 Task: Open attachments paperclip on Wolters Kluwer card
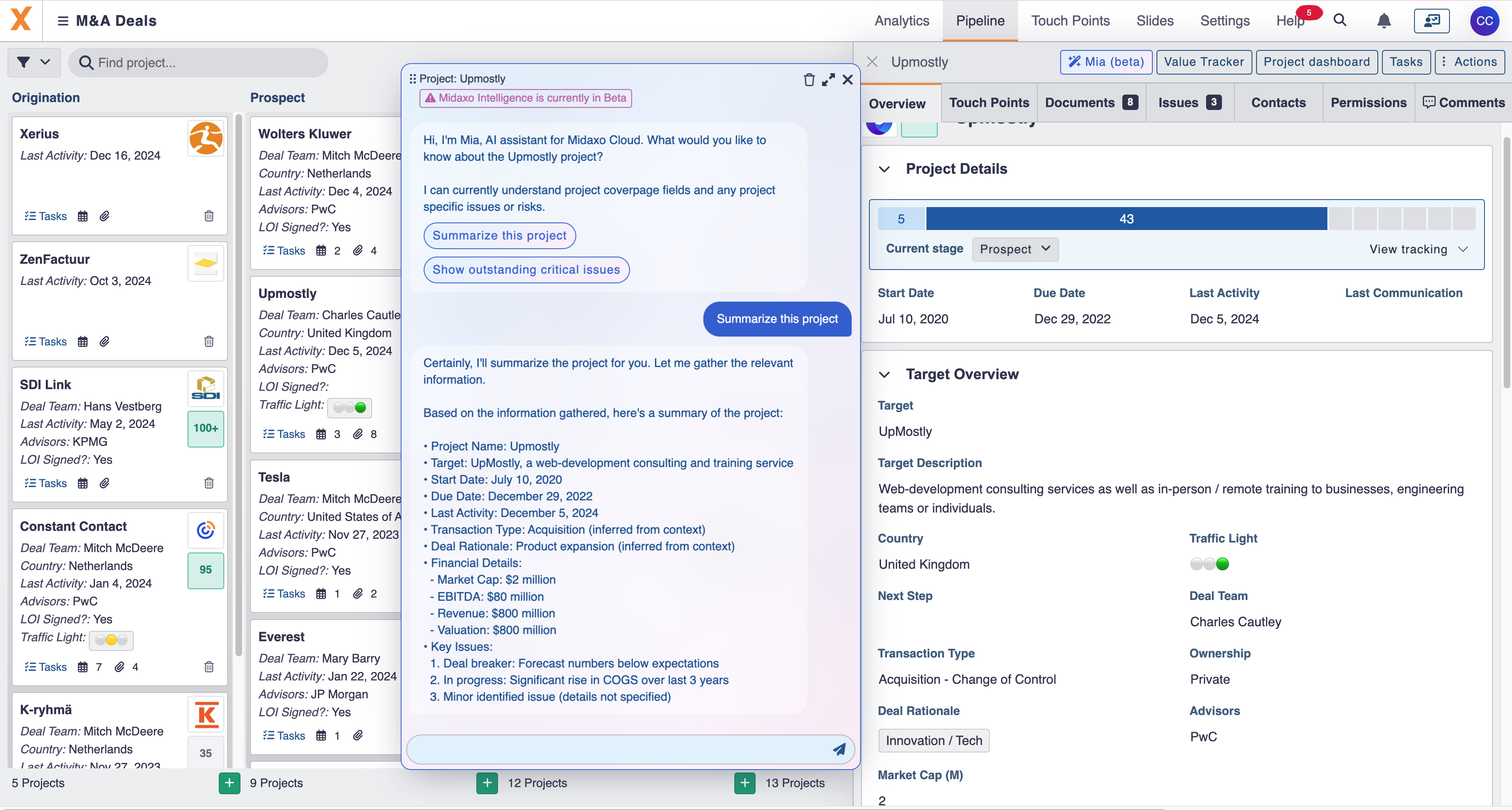[x=358, y=251]
